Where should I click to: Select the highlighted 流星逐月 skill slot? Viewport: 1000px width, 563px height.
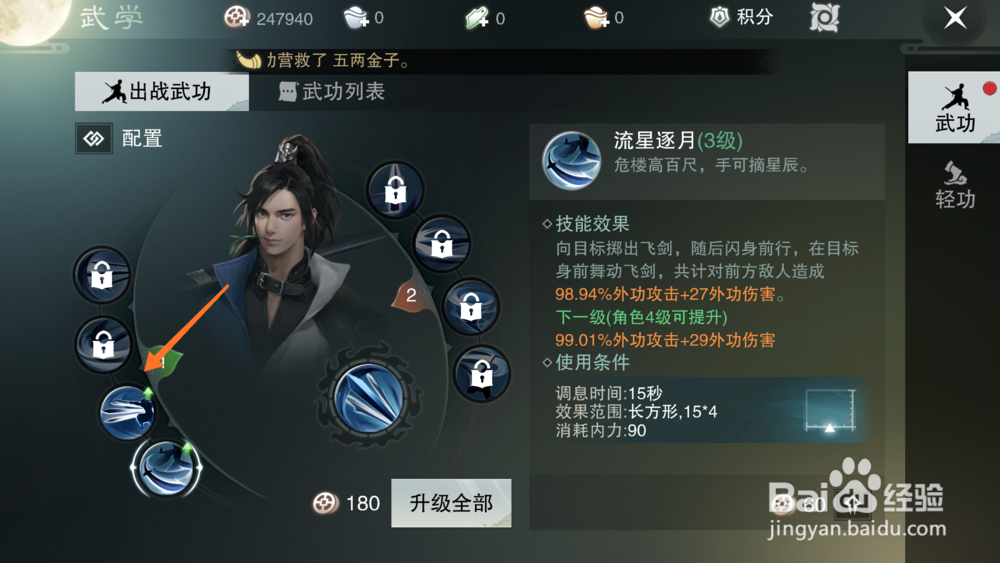coord(166,469)
